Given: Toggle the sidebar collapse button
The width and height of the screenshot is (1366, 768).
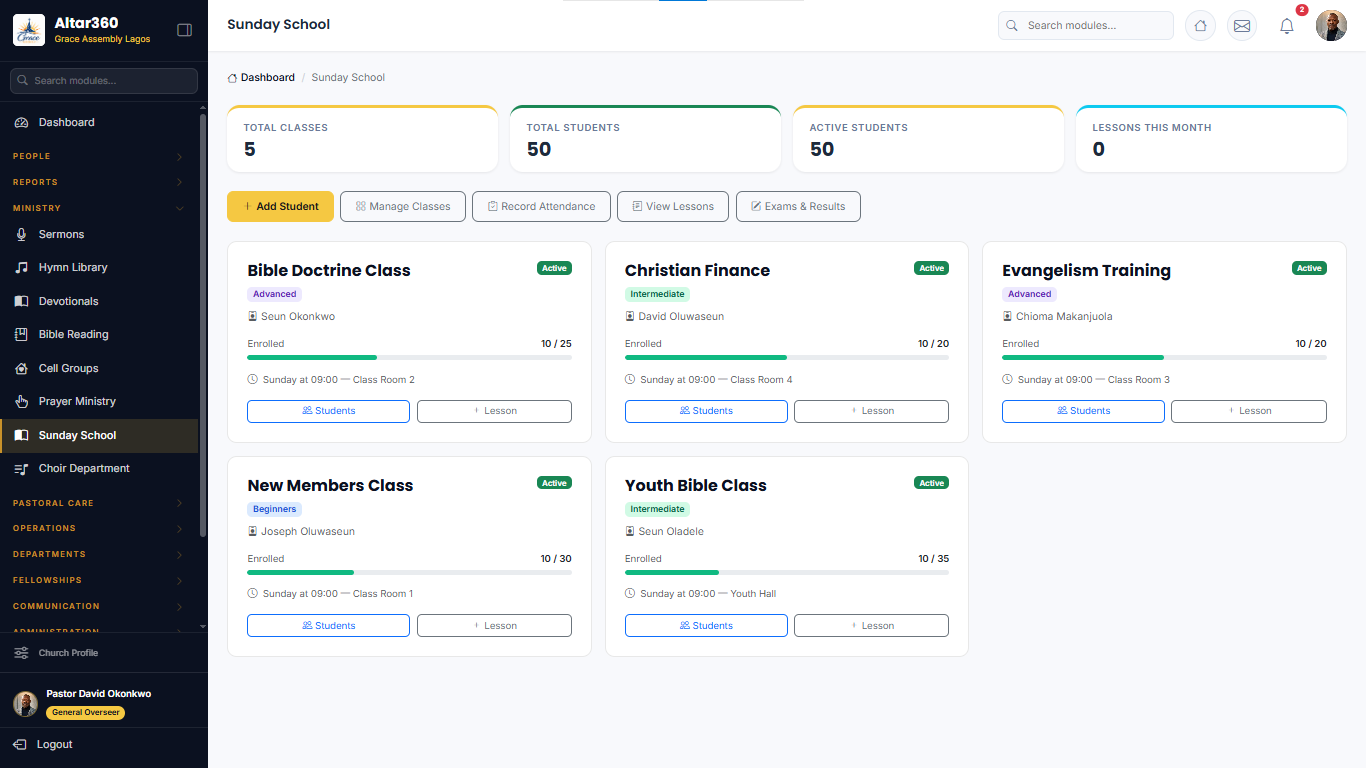Looking at the screenshot, I should coord(184,30).
